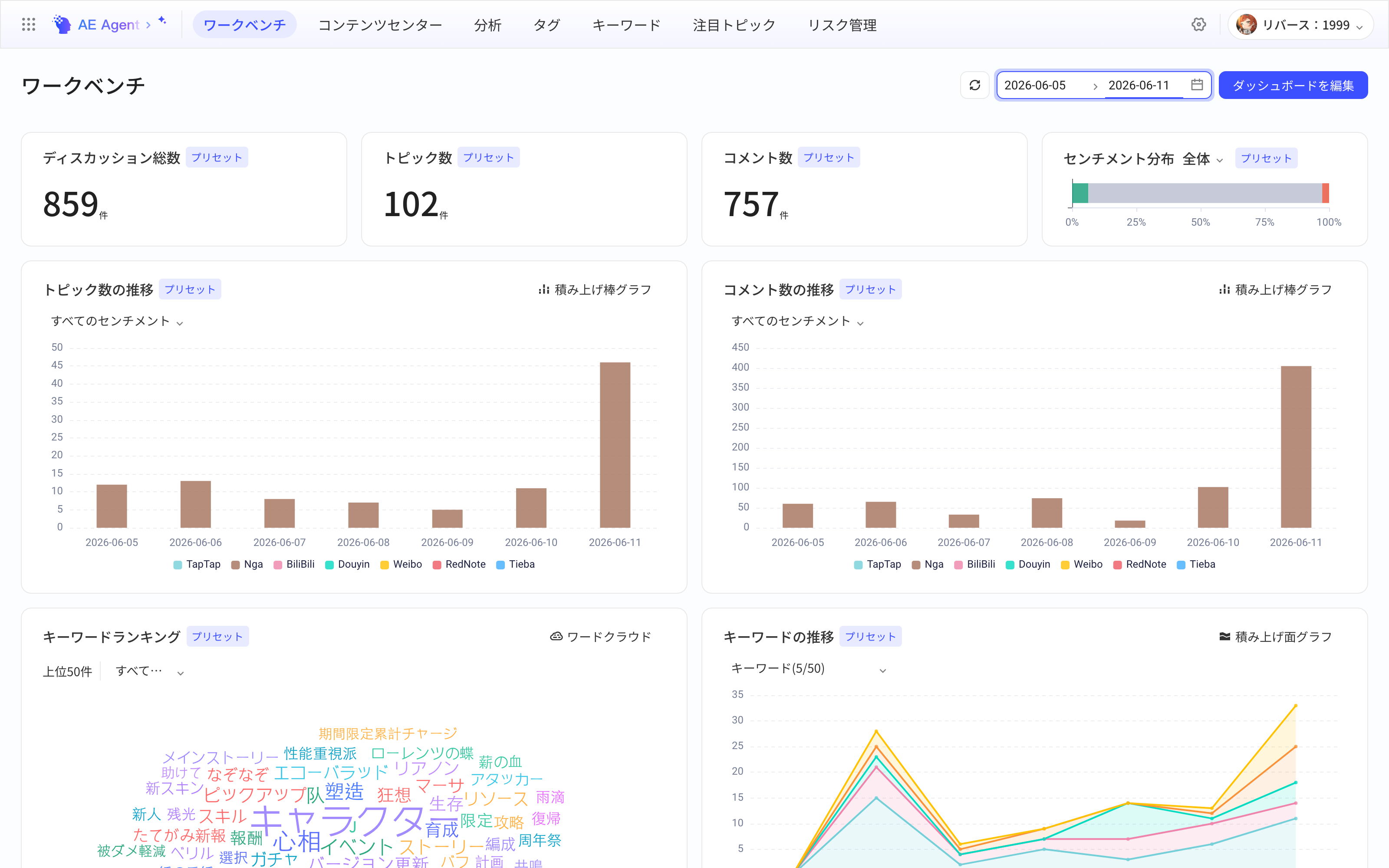
Task: Open the すべて… filter in keyword ranking
Action: click(149, 671)
